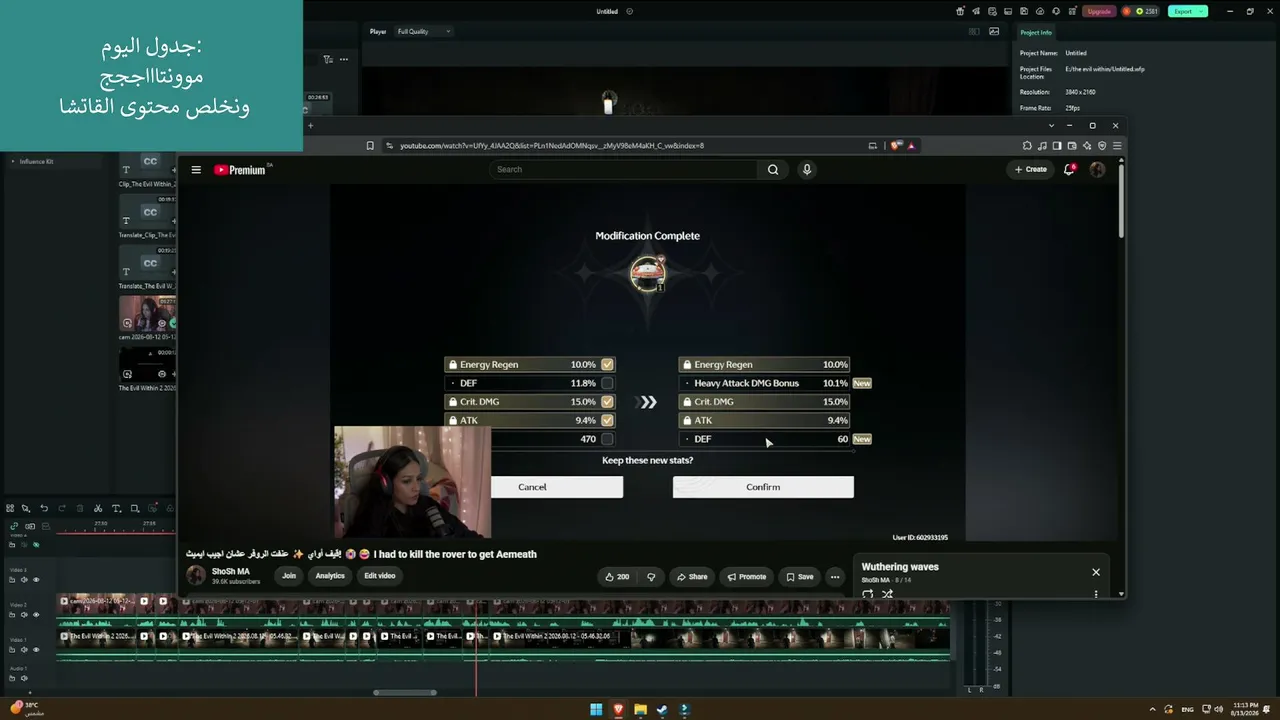This screenshot has width=1280, height=720.
Task: Dislike the YouTube video
Action: coord(651,577)
